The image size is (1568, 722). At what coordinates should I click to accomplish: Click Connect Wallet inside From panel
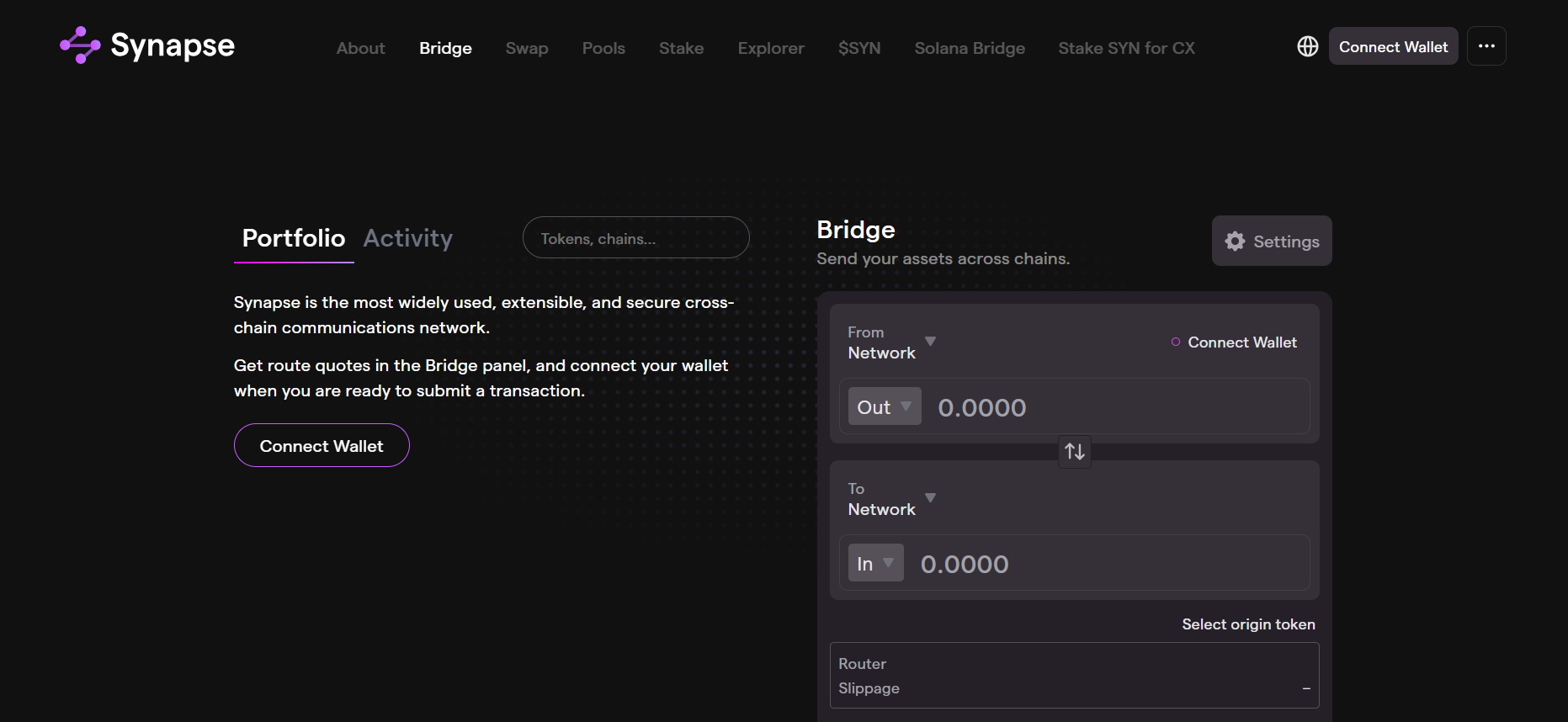click(x=1241, y=342)
